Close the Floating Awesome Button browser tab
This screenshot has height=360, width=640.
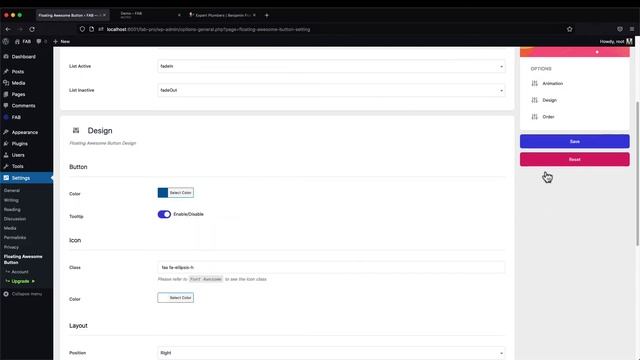tap(104, 15)
